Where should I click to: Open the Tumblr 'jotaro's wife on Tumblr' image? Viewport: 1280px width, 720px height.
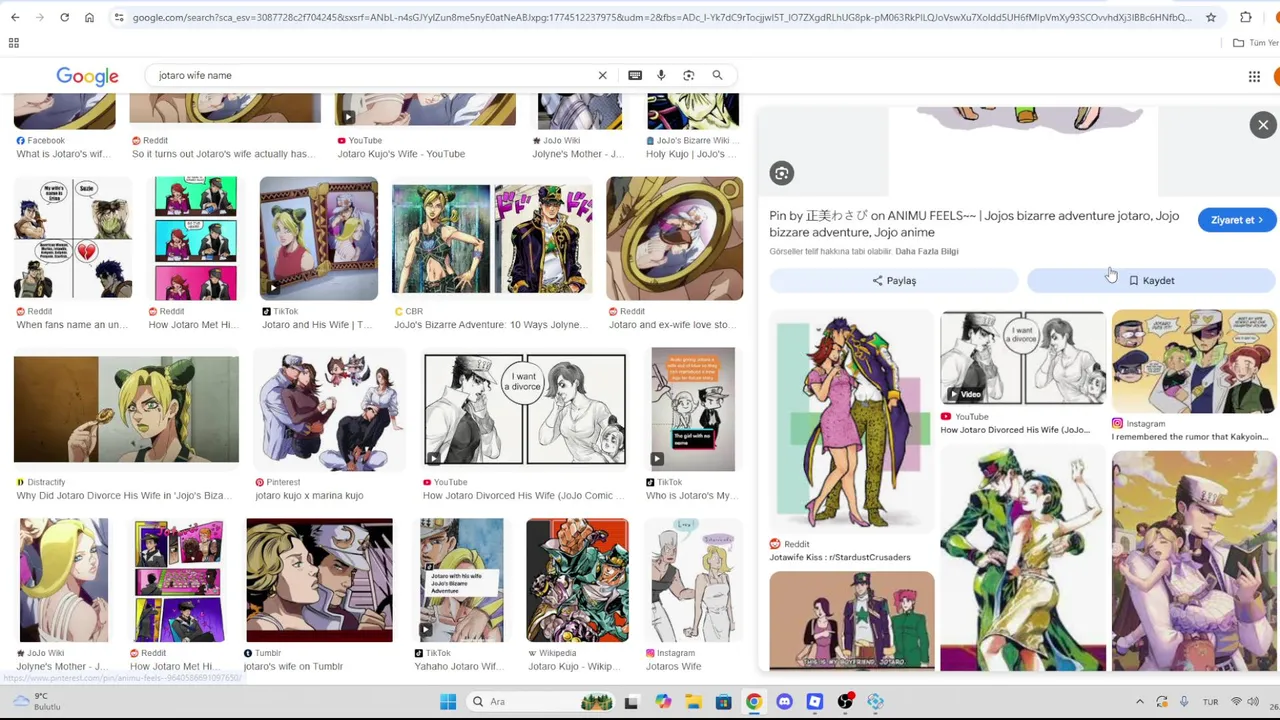[x=320, y=580]
